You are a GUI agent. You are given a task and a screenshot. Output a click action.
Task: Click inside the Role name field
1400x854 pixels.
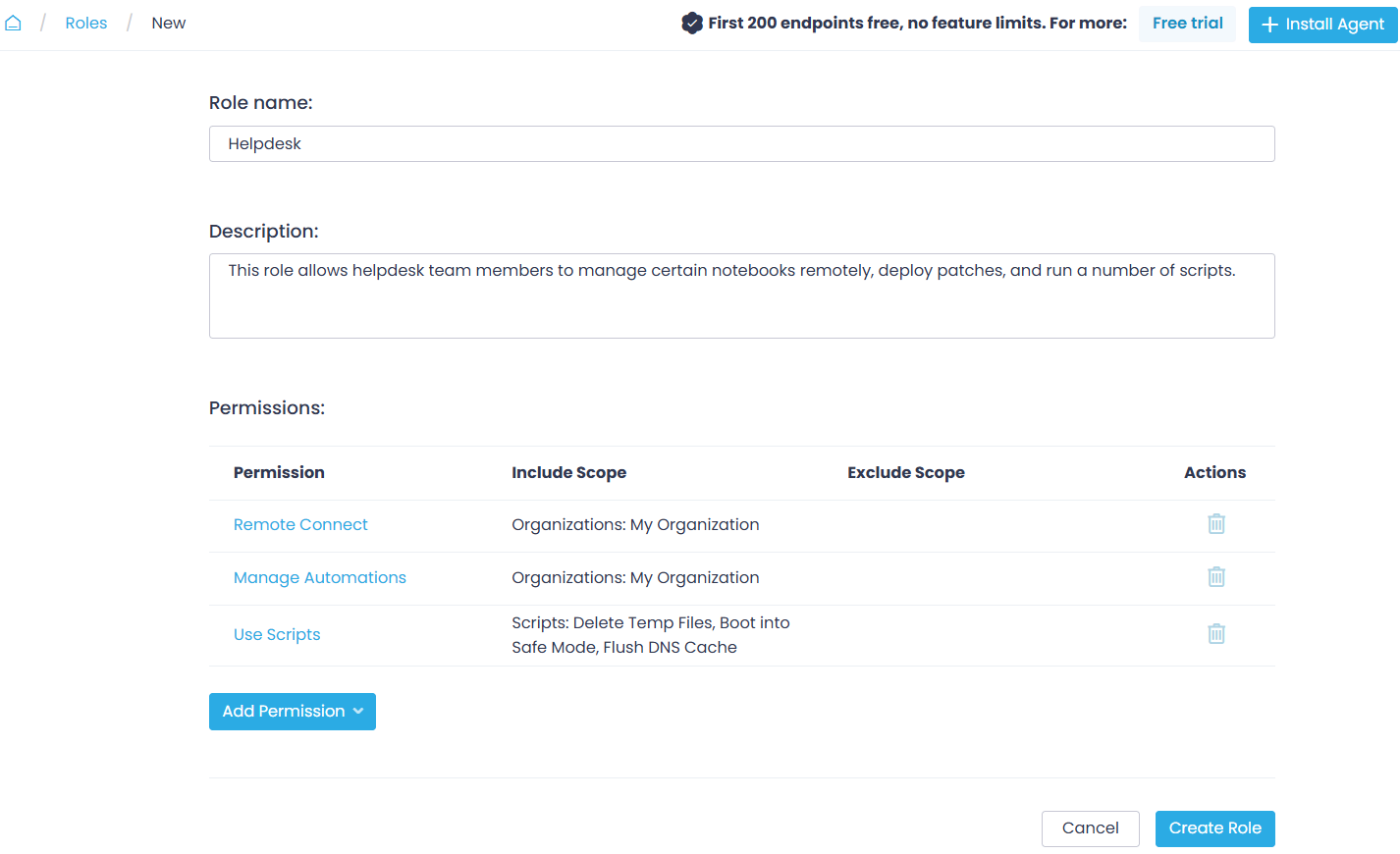pyautogui.click(x=741, y=143)
